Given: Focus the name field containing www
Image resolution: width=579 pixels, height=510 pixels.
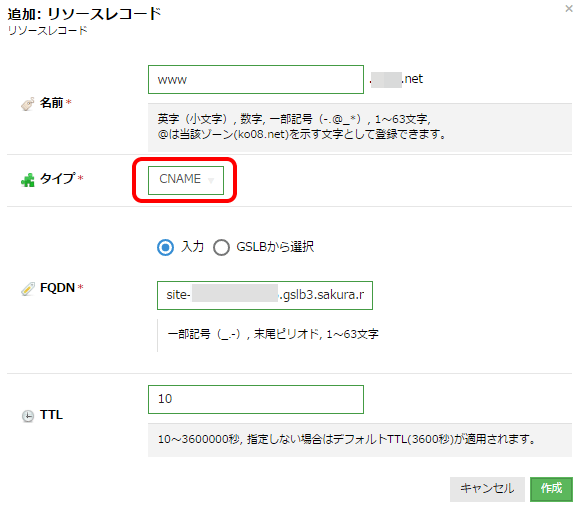Looking at the screenshot, I should point(256,79).
